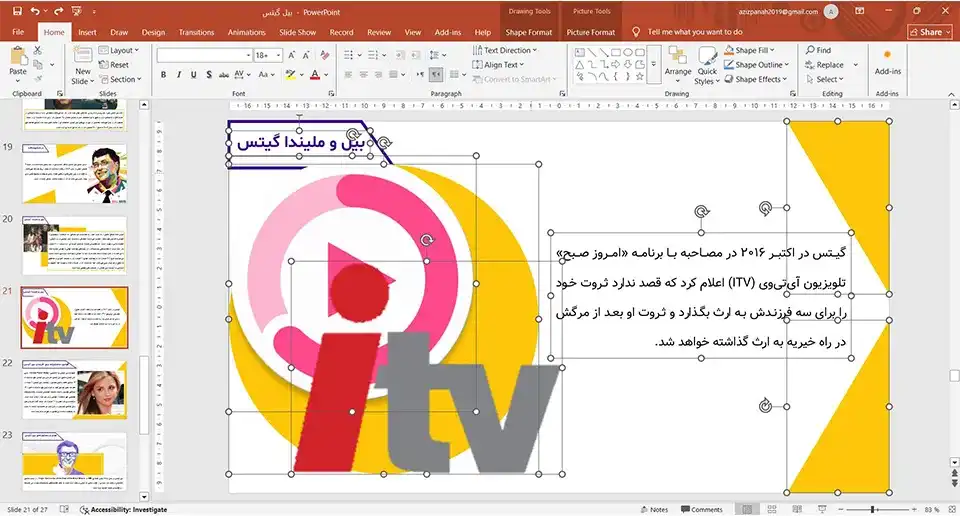This screenshot has width=960, height=516.
Task: Cut the selection with the scissors icon
Action: 37,51
